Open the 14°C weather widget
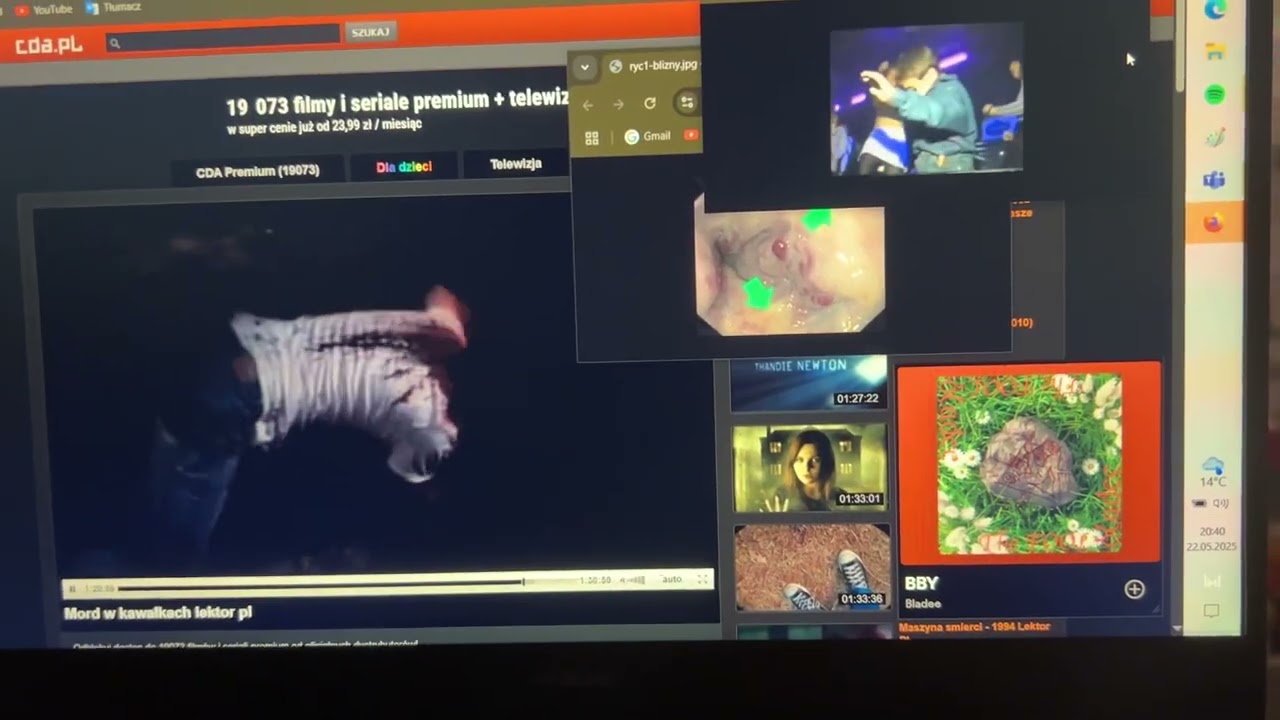This screenshot has width=1280, height=720. tap(1213, 473)
